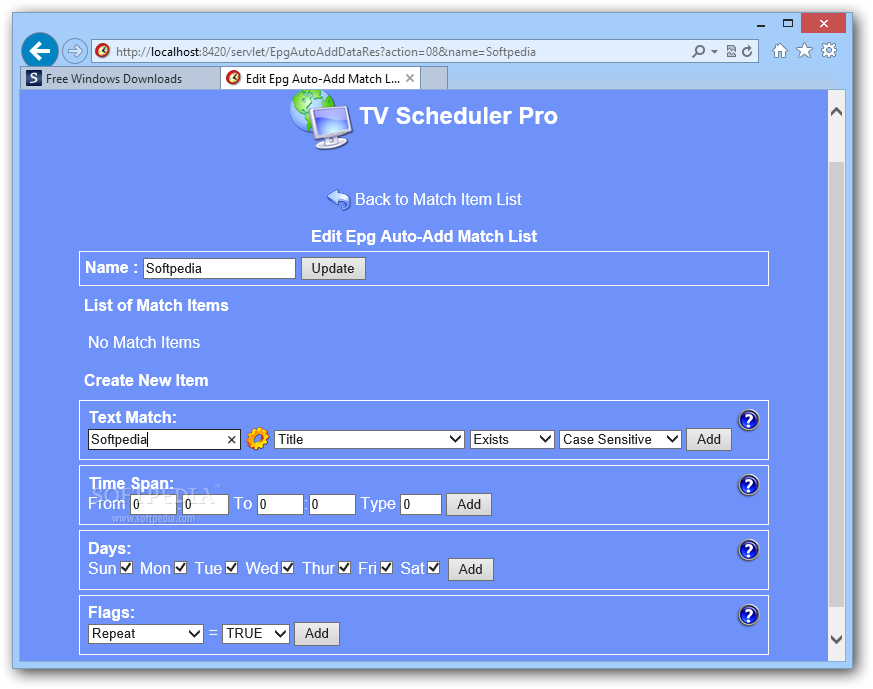Click the orange gear icon beside Text Match
The height and width of the screenshot is (689, 873).
257,439
